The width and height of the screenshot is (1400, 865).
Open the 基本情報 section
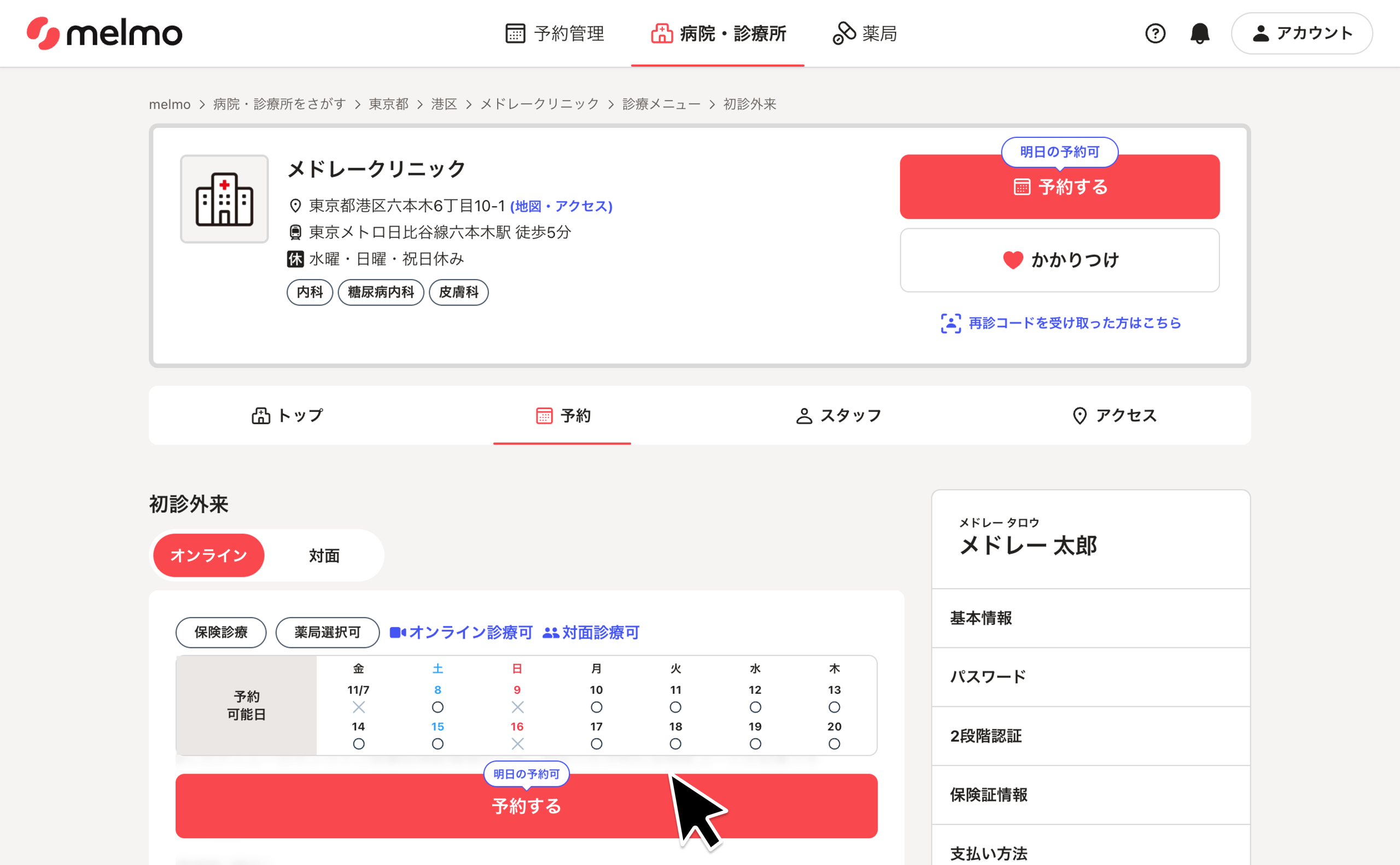[981, 618]
